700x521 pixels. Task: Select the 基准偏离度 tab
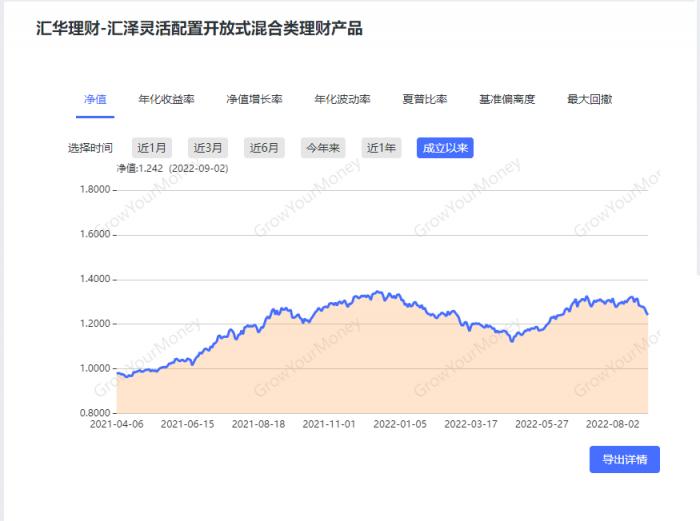pyautogui.click(x=507, y=99)
